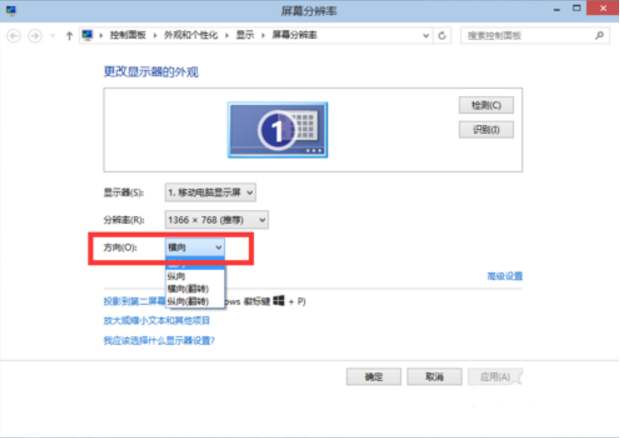
Task: Open the 分辨率 resolution dropdown
Action: point(217,219)
